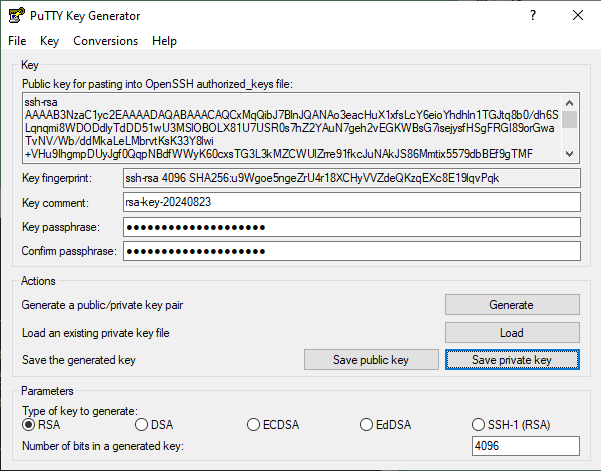Click Save private key button

pos(512,360)
